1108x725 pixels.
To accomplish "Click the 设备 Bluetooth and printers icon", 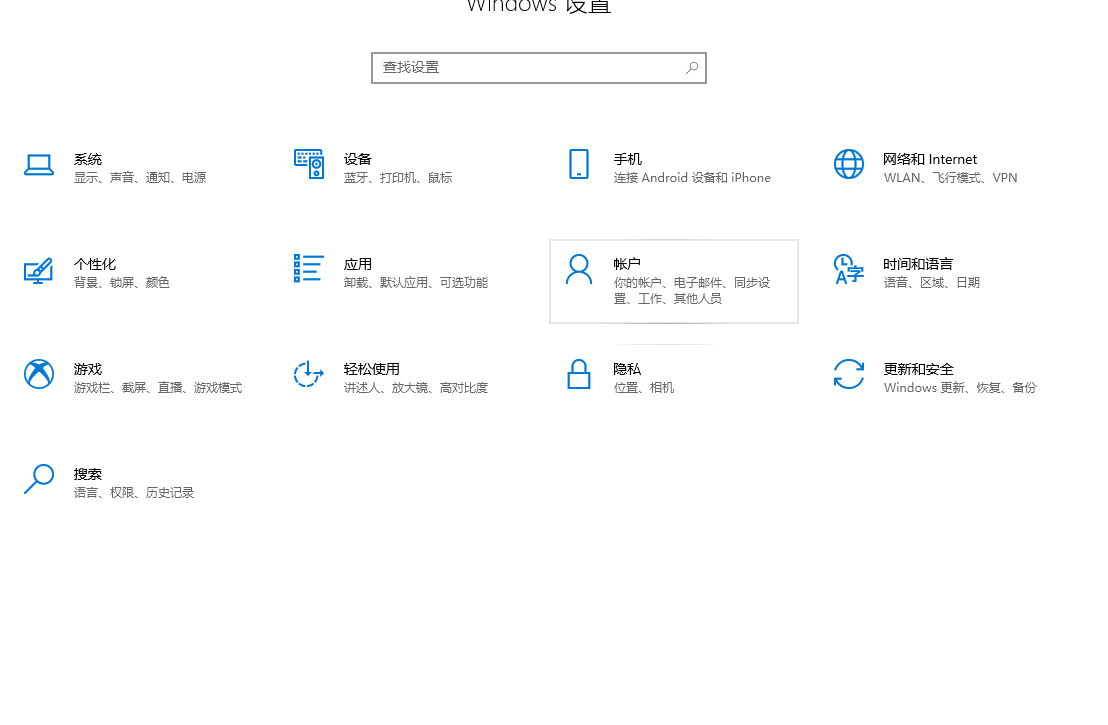I will click(308, 165).
